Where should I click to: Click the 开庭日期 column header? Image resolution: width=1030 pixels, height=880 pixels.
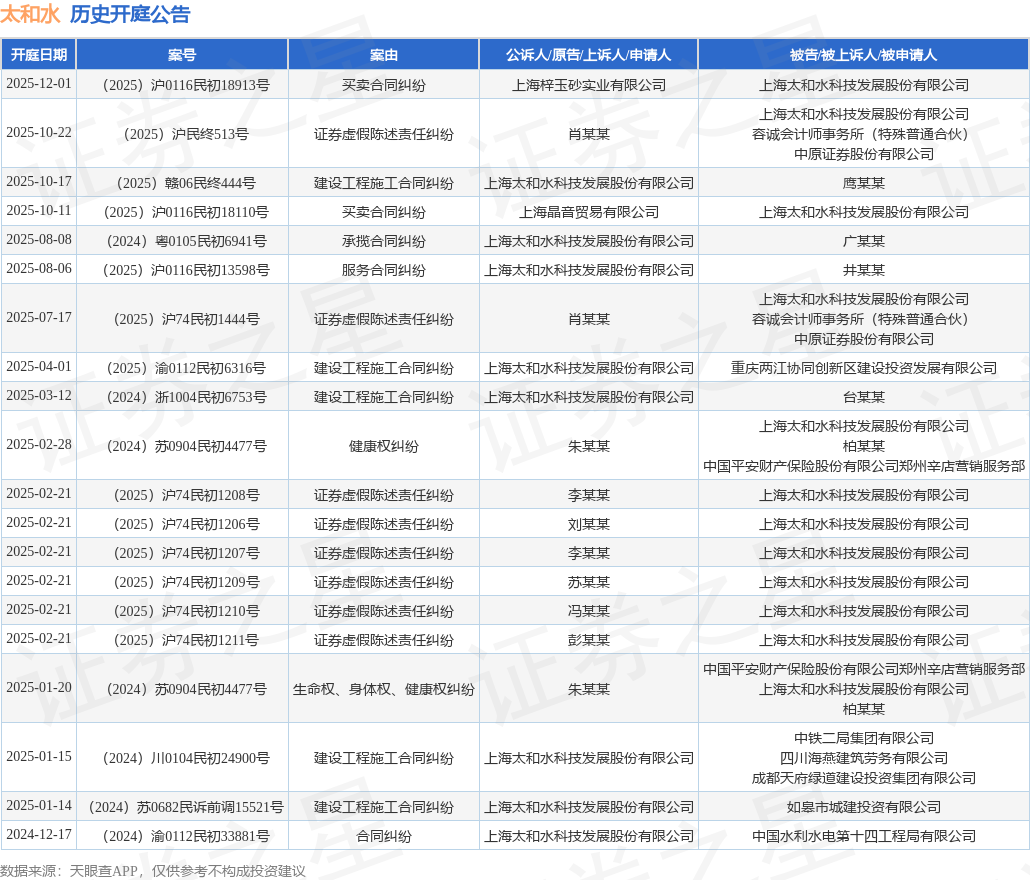pyautogui.click(x=39, y=55)
